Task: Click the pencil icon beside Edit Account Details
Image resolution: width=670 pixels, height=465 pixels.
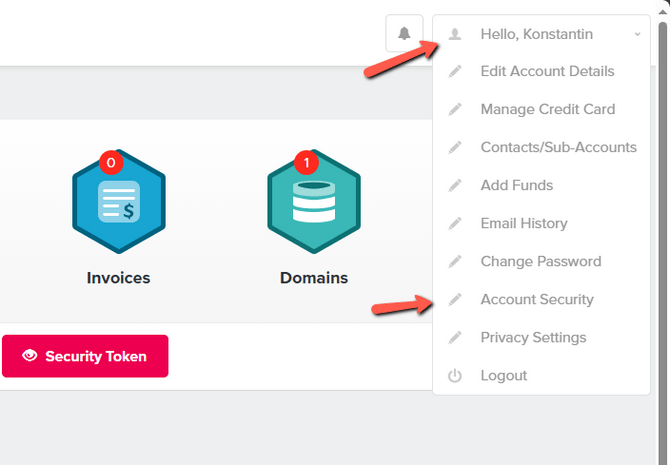Action: click(455, 72)
